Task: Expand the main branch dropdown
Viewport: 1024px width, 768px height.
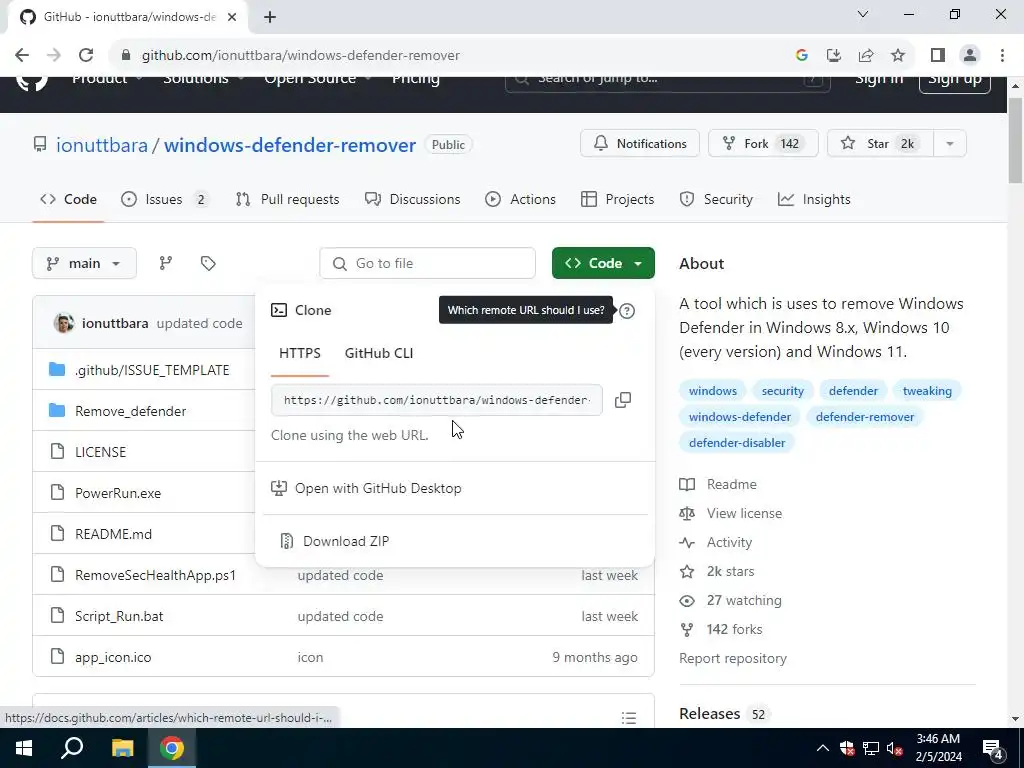Action: coord(84,263)
